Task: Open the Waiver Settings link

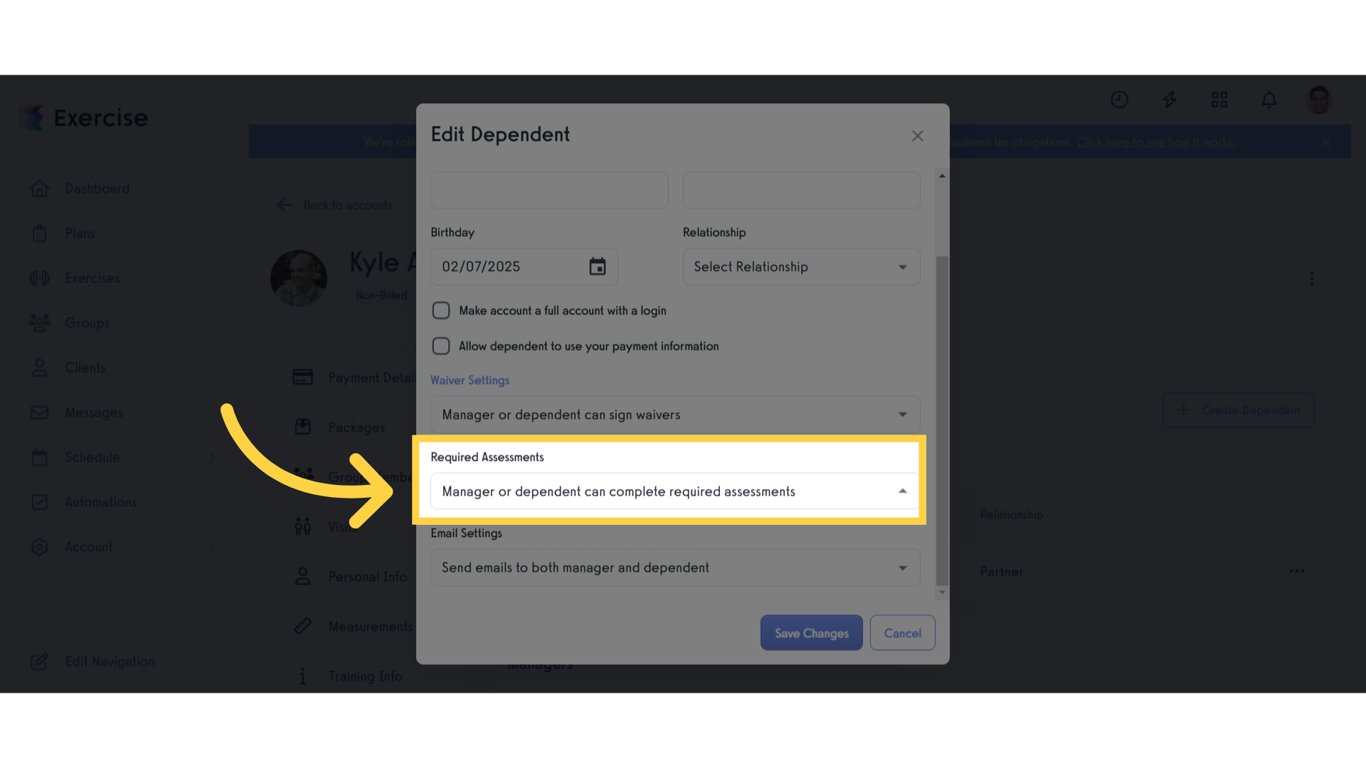Action: [470, 380]
